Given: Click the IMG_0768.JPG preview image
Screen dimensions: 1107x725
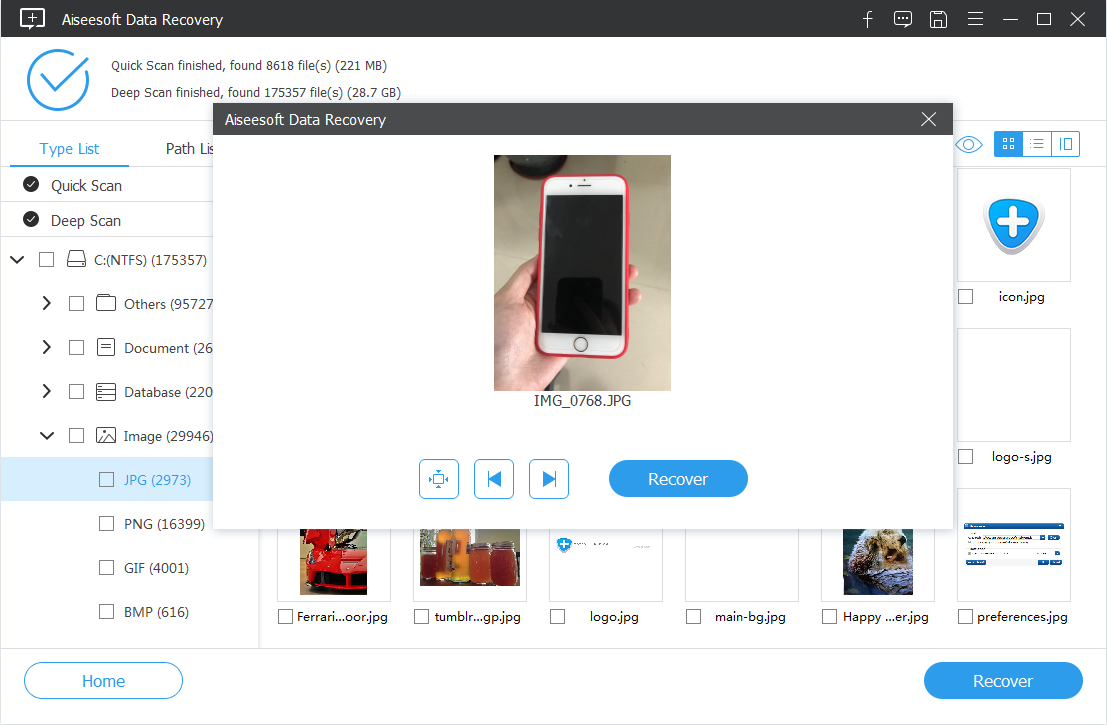Looking at the screenshot, I should 582,272.
